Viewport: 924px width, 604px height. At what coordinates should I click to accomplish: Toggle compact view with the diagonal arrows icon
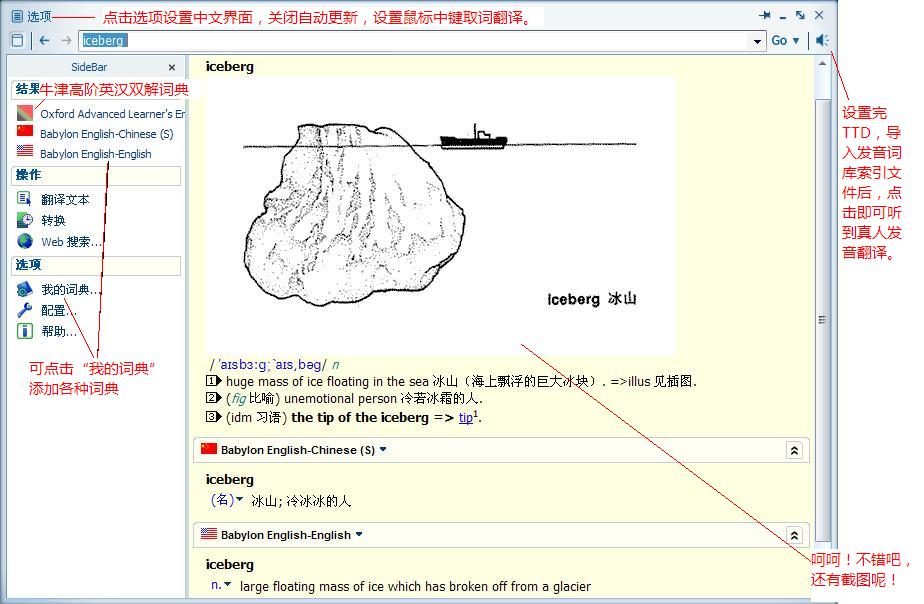tap(800, 15)
